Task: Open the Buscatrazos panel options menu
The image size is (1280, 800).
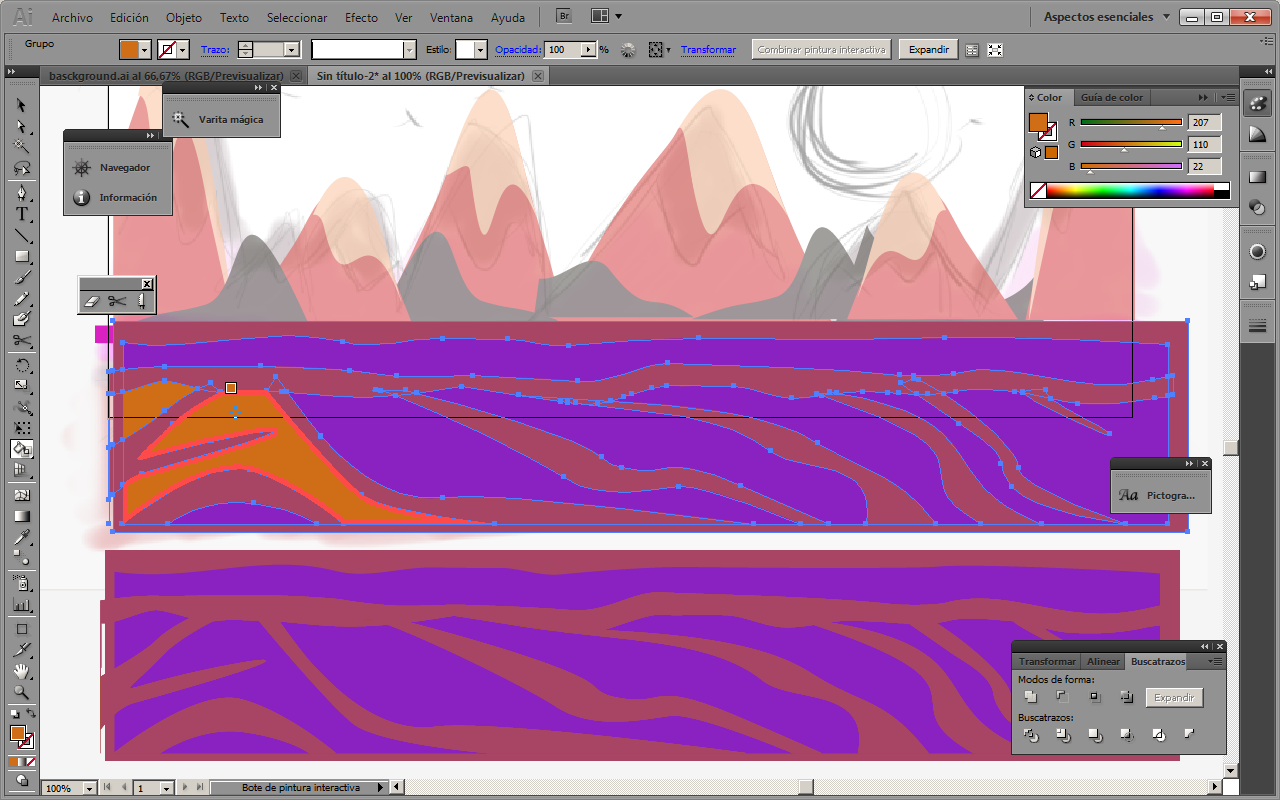Action: [x=1216, y=661]
